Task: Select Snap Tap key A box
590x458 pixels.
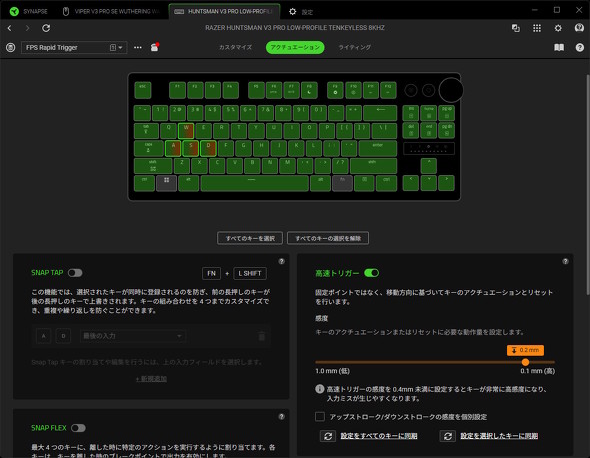Action: [44, 336]
